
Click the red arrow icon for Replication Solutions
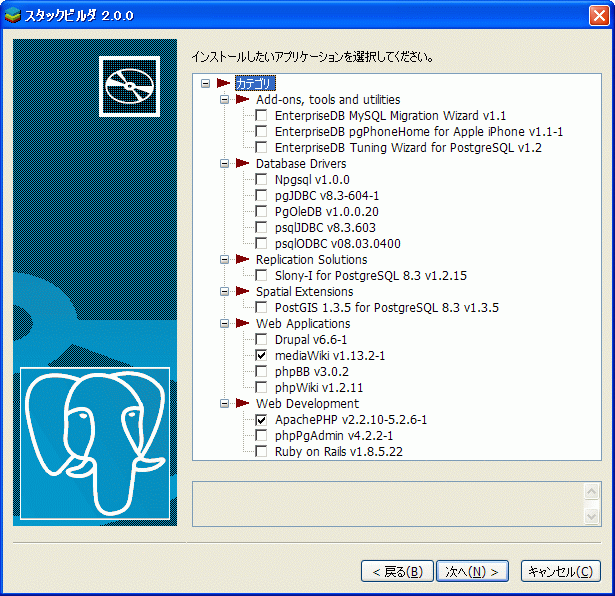(x=242, y=259)
